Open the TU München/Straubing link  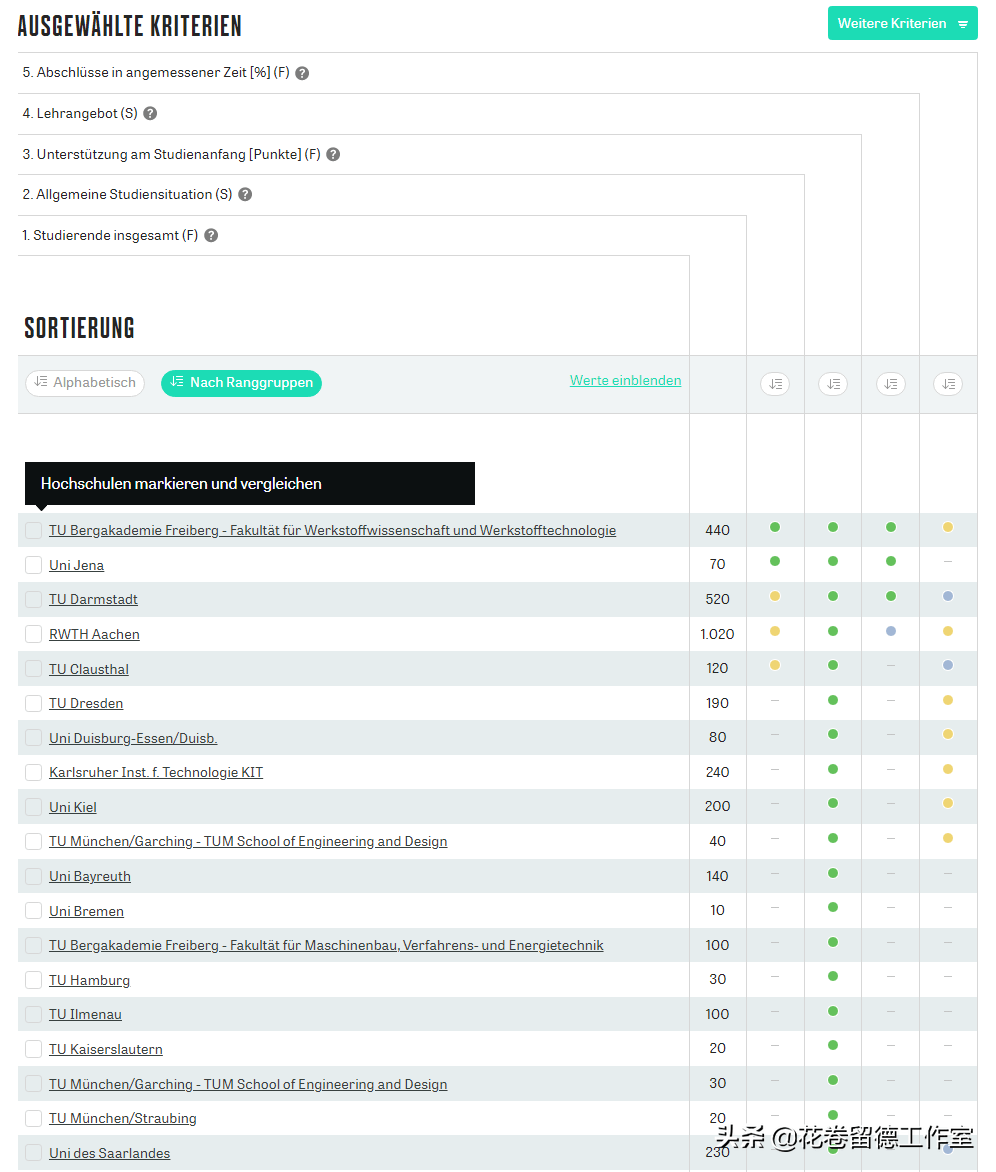[123, 1118]
